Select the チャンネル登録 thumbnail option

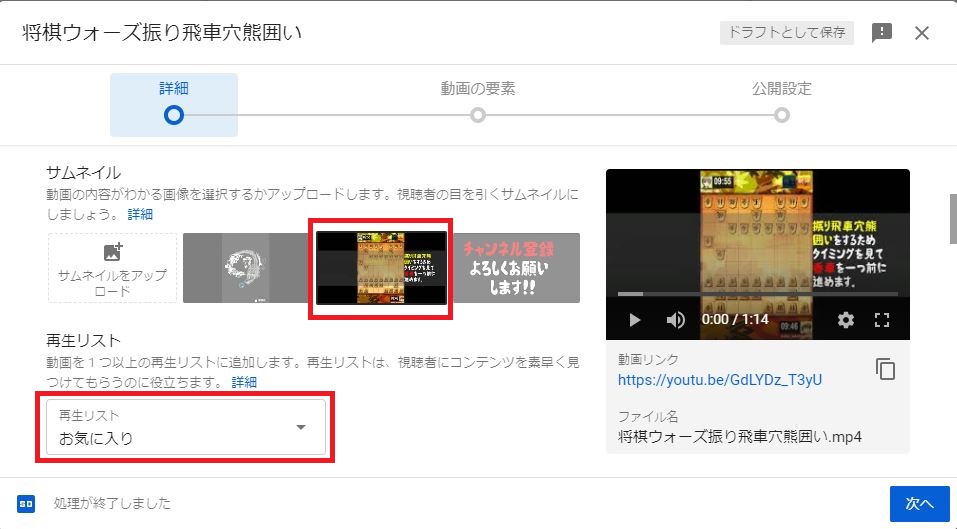(516, 268)
